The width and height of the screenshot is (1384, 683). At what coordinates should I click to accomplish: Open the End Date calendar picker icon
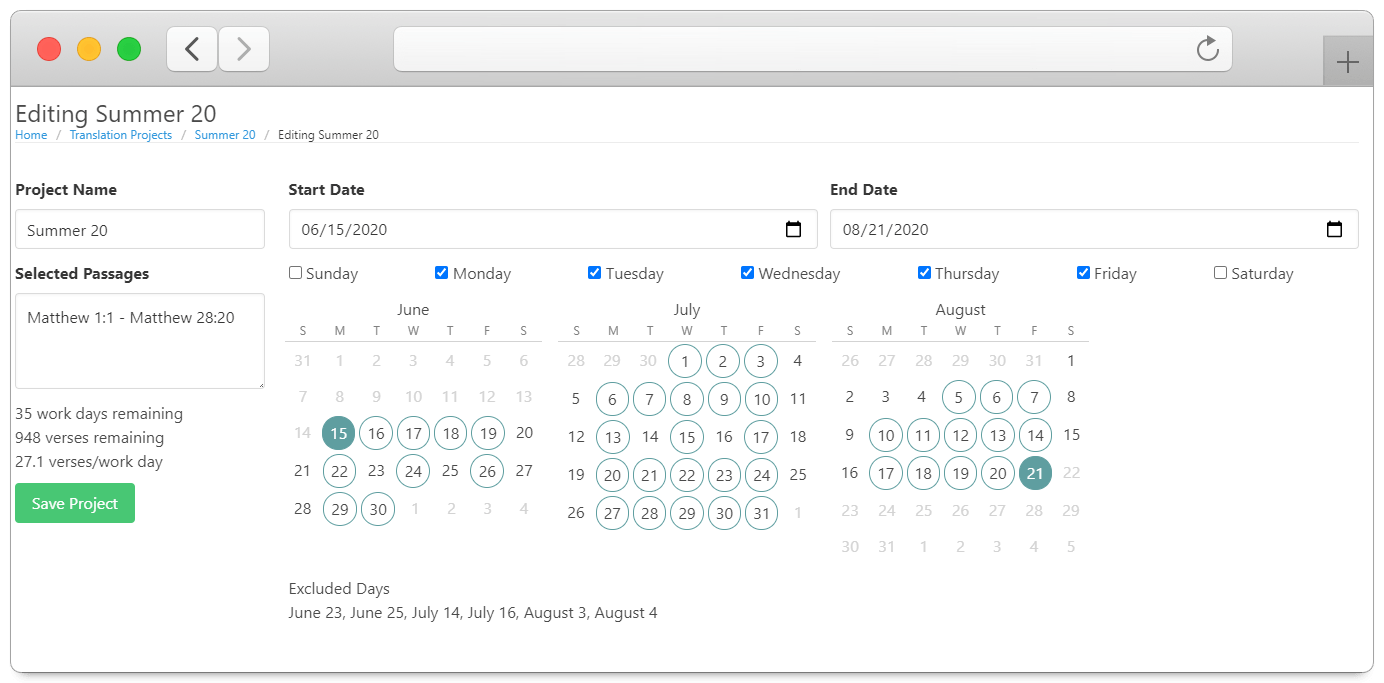(1334, 229)
